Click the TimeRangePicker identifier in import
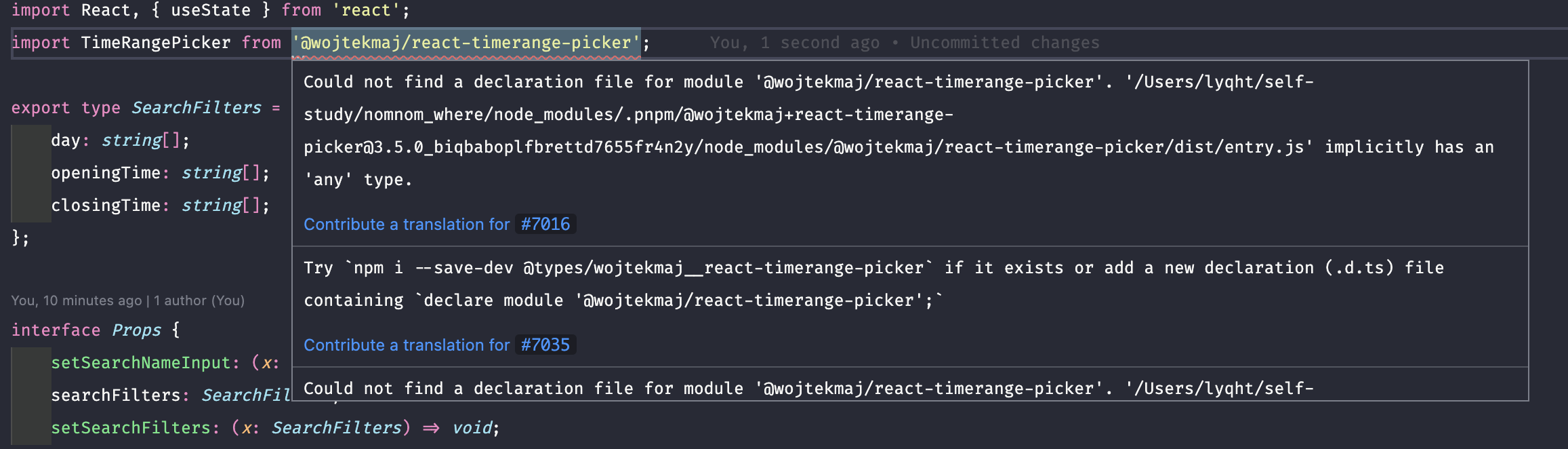 [x=156, y=43]
